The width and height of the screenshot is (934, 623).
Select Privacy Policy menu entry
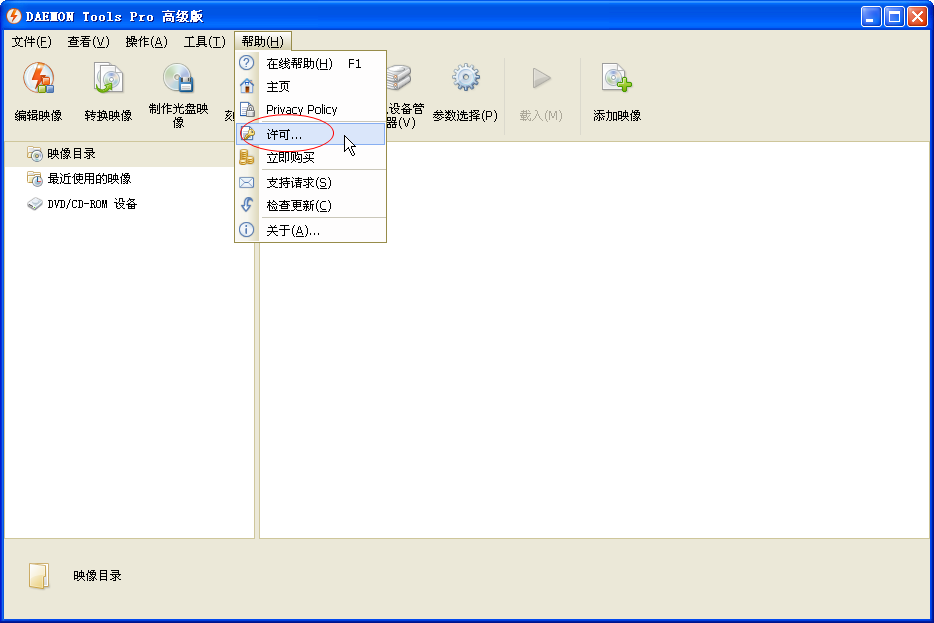click(301, 110)
